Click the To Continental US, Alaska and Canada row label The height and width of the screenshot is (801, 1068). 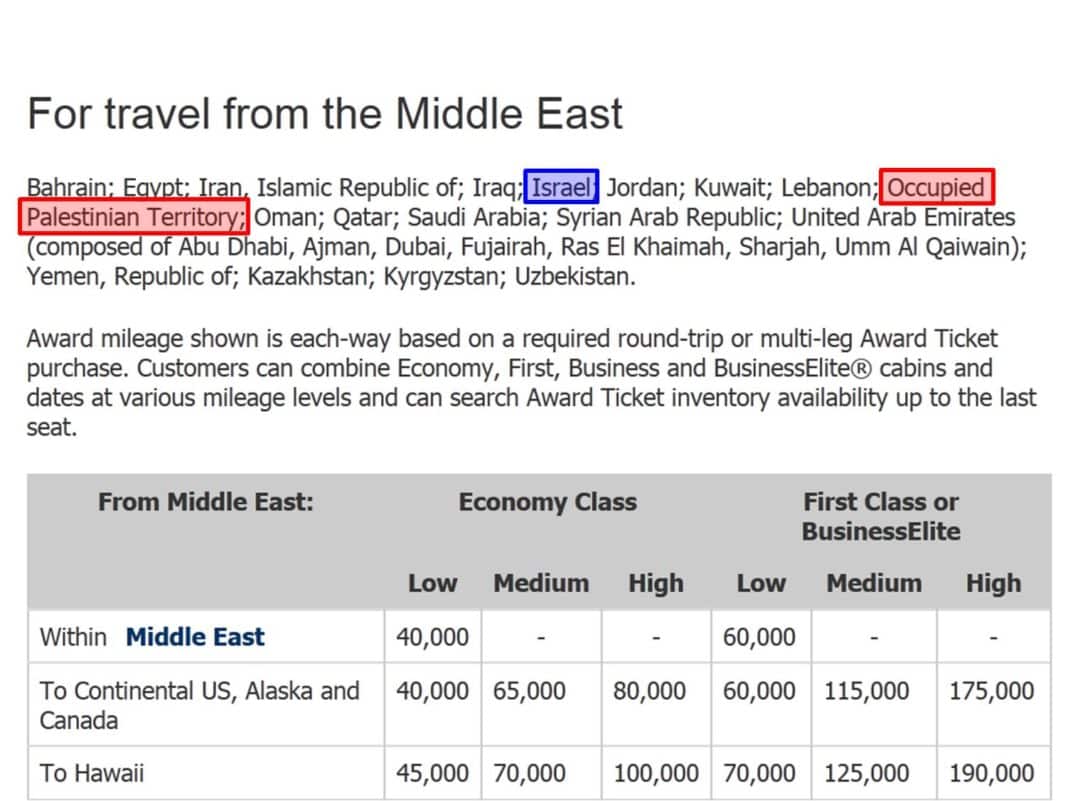(200, 705)
